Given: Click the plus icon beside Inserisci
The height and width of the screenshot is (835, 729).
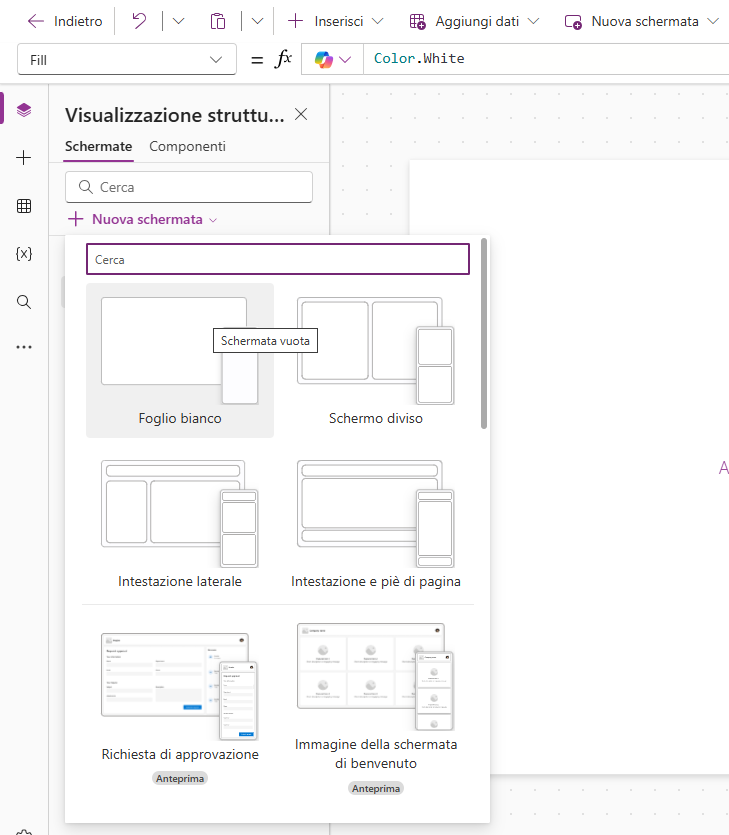Looking at the screenshot, I should tap(295, 21).
